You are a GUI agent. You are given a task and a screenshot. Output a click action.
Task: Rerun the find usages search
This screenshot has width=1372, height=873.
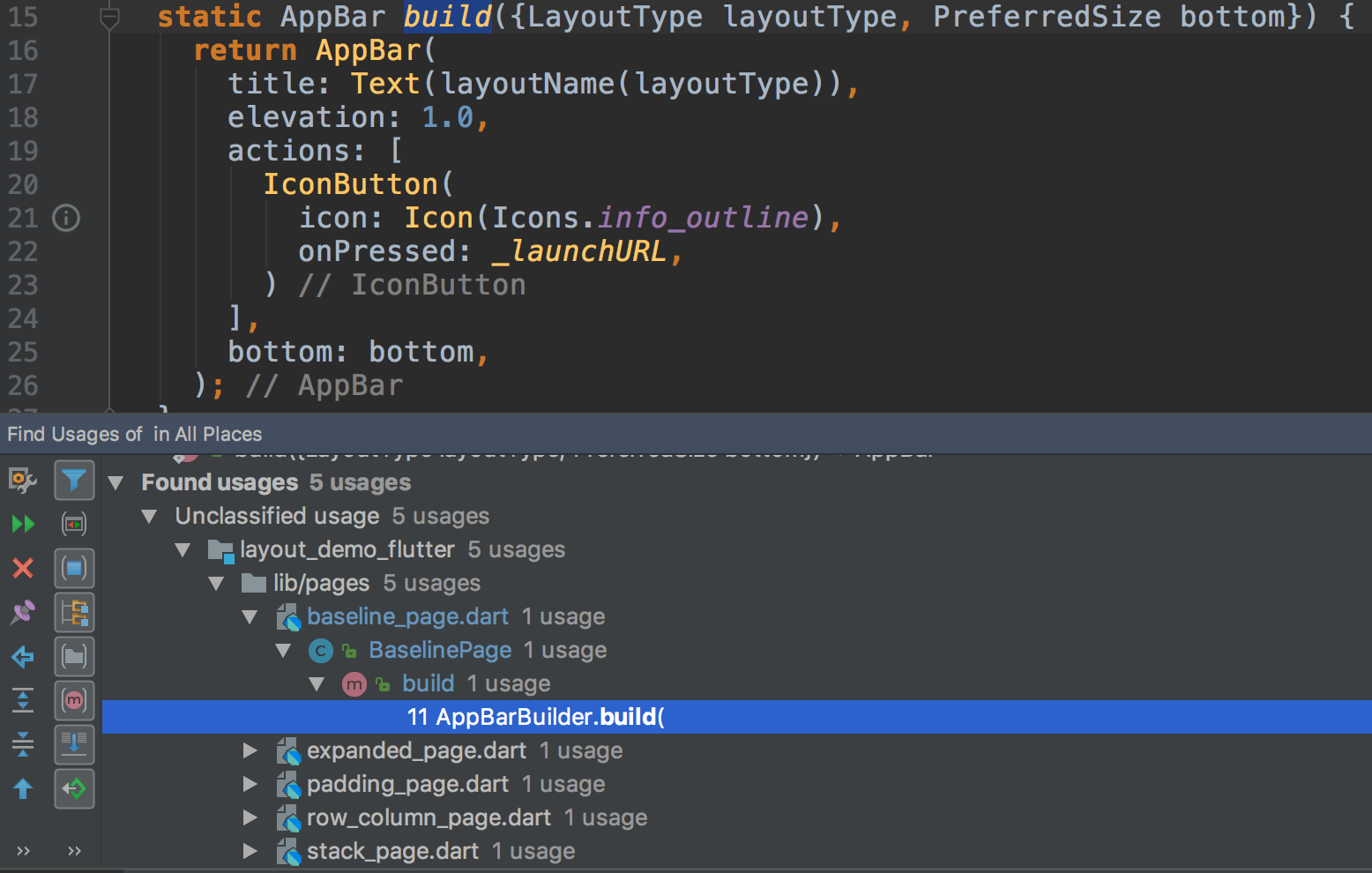click(x=23, y=525)
